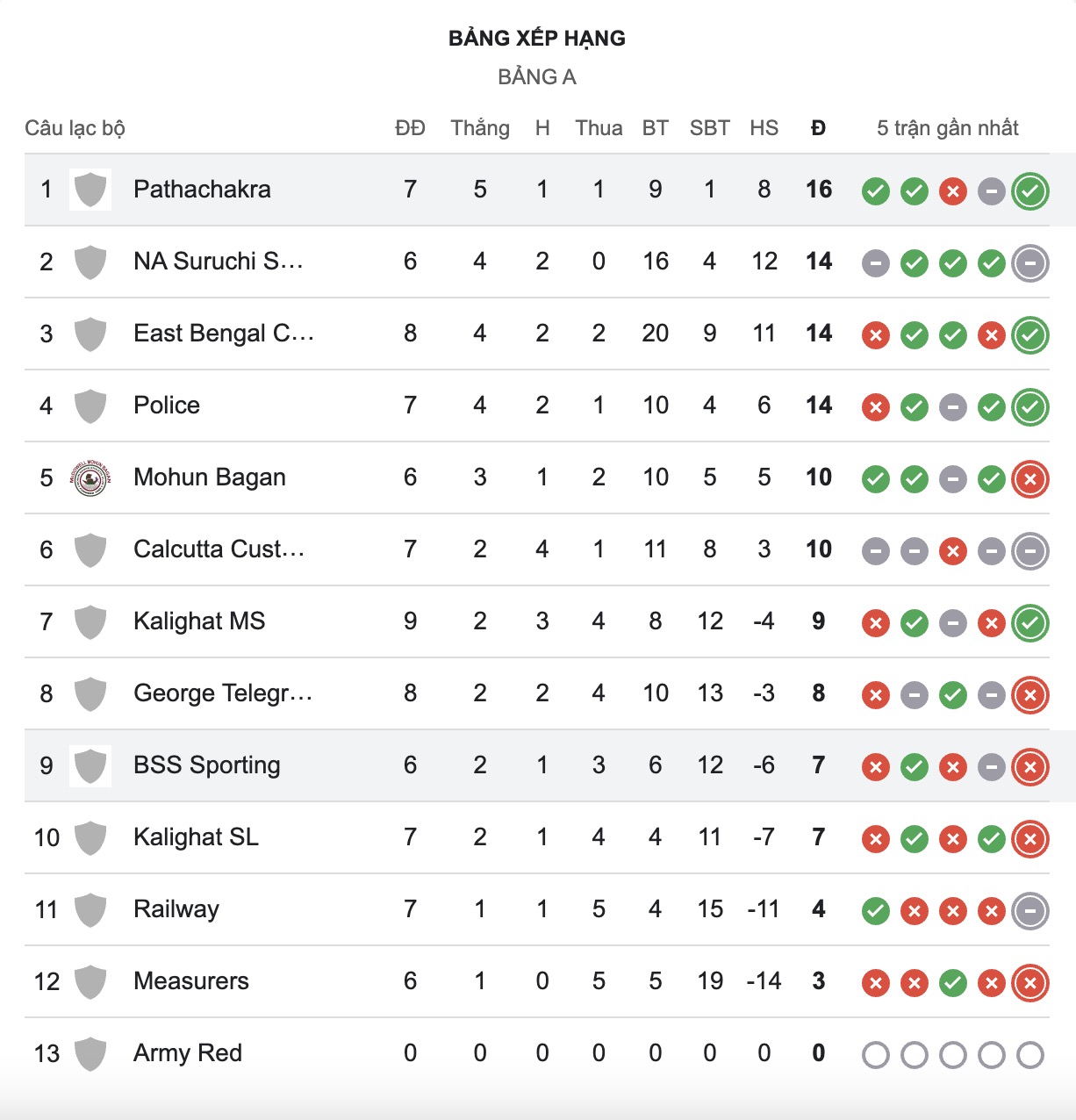Select the Army Red table row name
The width and height of the screenshot is (1076, 1120).
point(188,1053)
